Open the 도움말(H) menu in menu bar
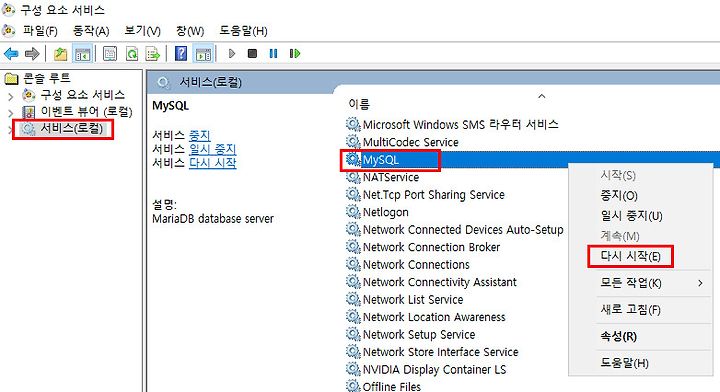 point(243,31)
